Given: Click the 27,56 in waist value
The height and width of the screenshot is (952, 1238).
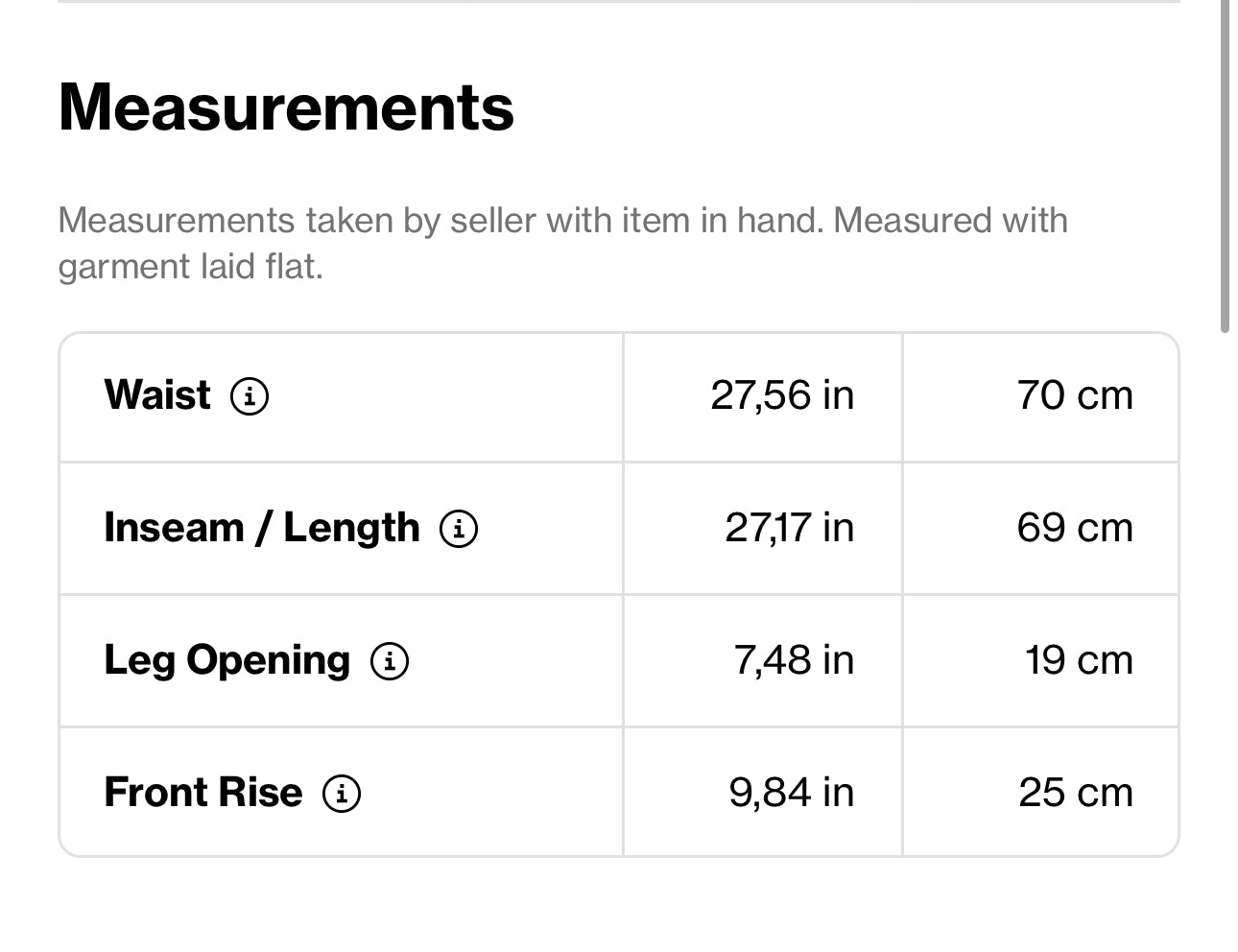Looking at the screenshot, I should tap(782, 395).
